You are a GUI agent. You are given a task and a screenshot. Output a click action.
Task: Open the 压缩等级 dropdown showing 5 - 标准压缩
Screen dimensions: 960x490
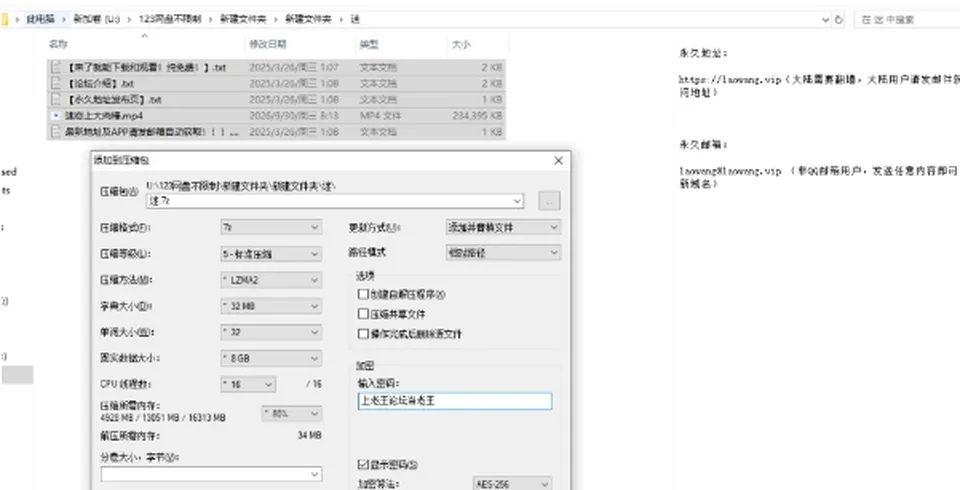click(x=271, y=254)
